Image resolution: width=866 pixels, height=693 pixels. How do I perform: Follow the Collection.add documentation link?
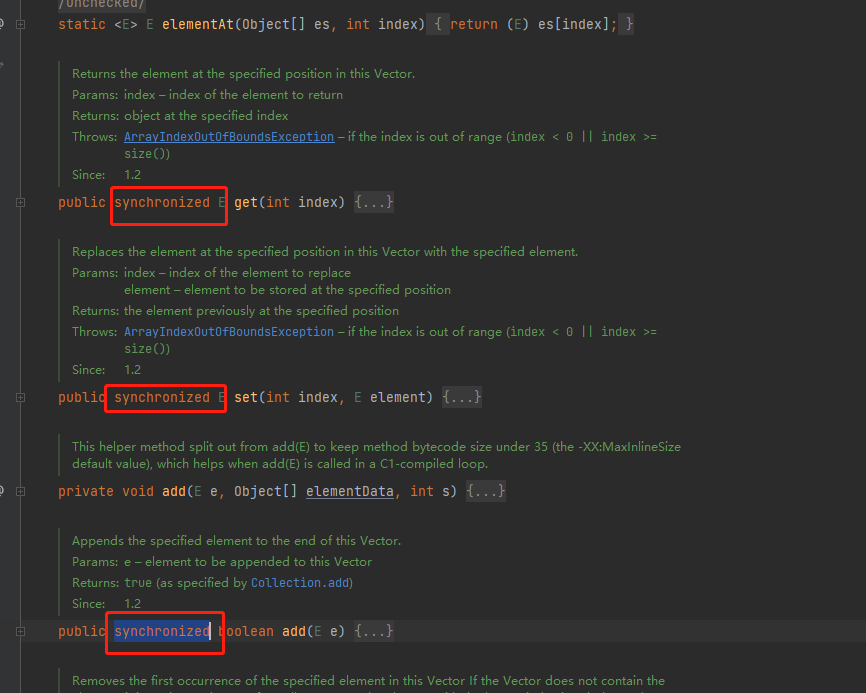[x=301, y=583]
